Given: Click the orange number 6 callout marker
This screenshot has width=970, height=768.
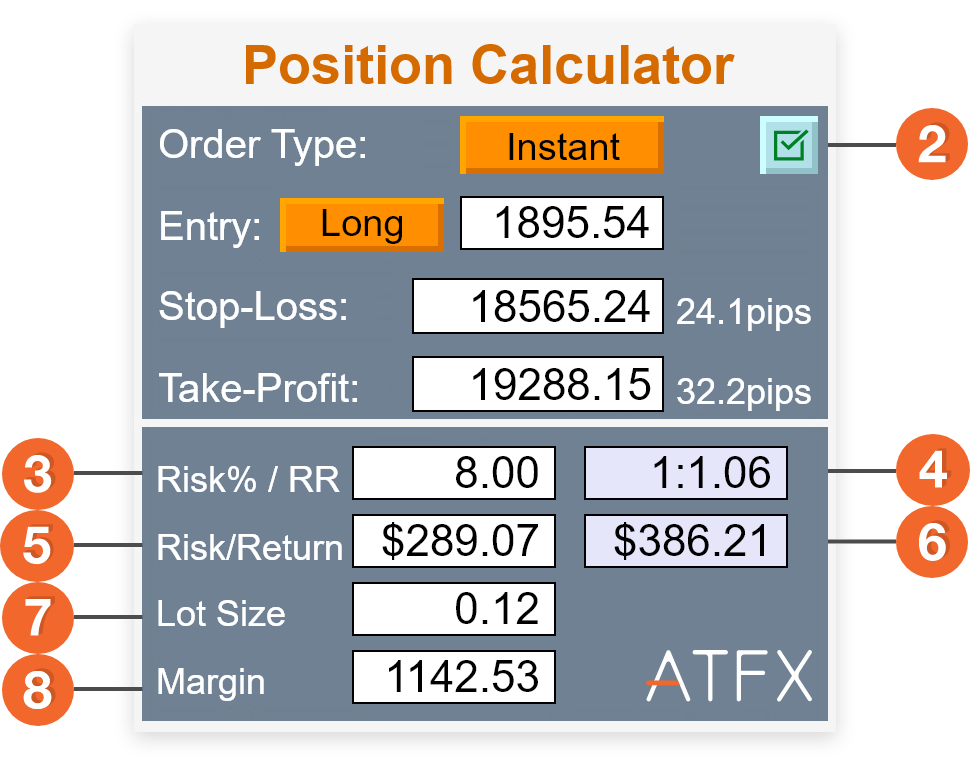Looking at the screenshot, I should click(x=932, y=542).
